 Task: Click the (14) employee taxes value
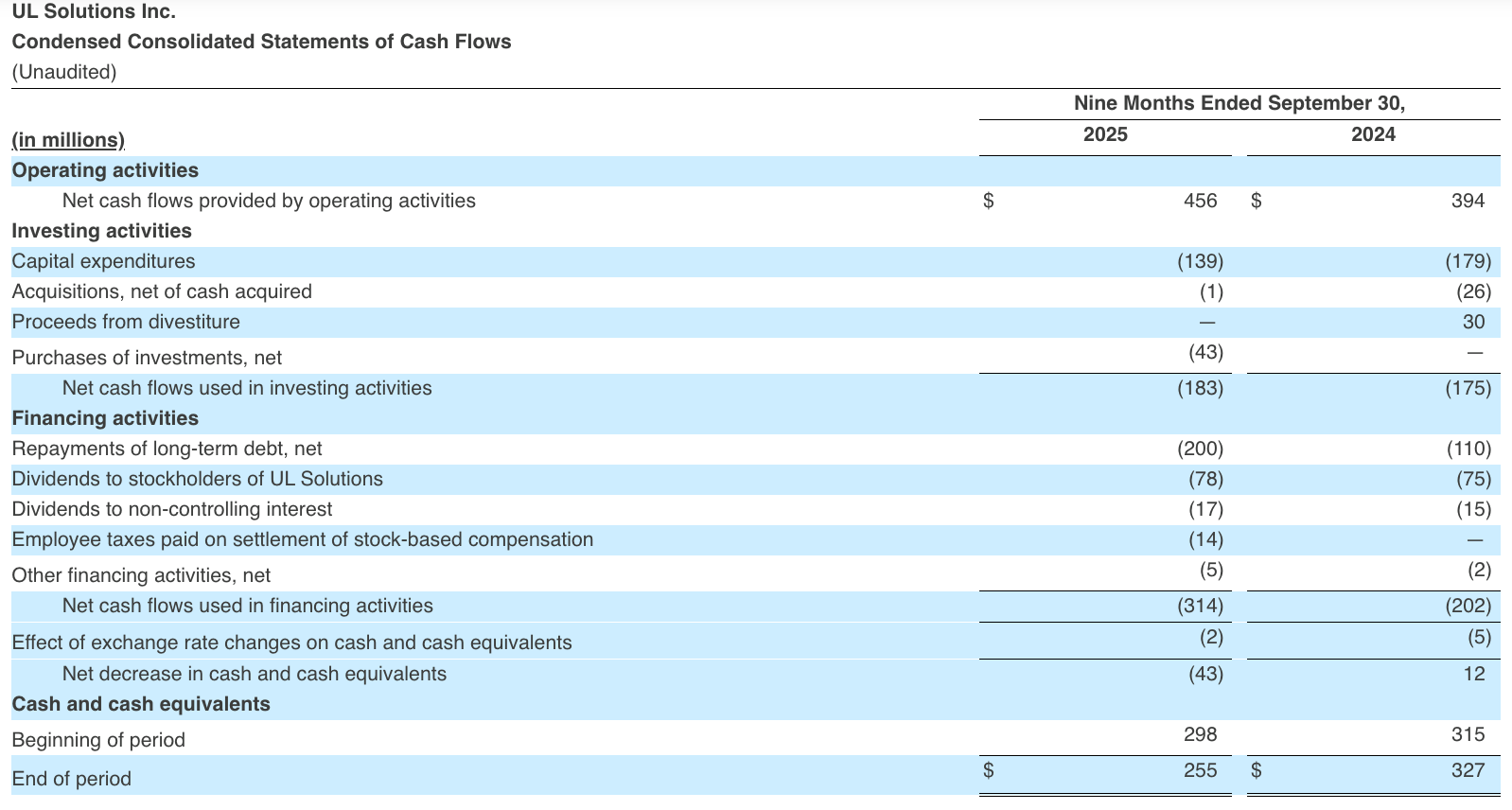pyautogui.click(x=1206, y=539)
